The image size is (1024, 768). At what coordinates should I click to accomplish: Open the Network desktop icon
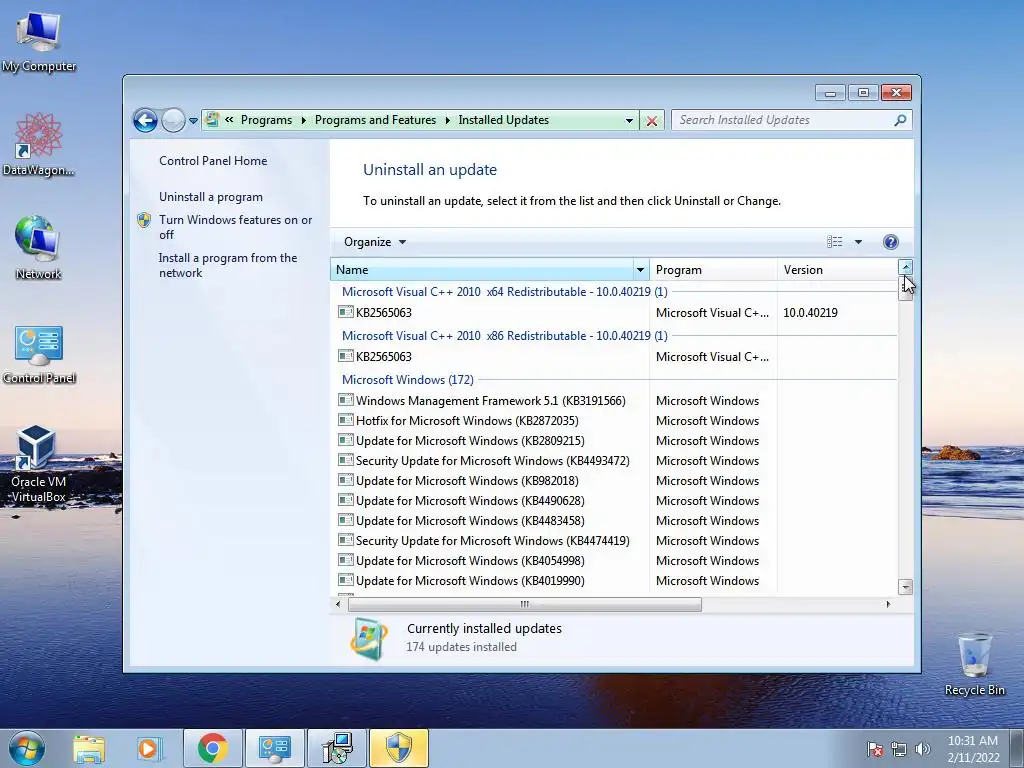tap(38, 248)
